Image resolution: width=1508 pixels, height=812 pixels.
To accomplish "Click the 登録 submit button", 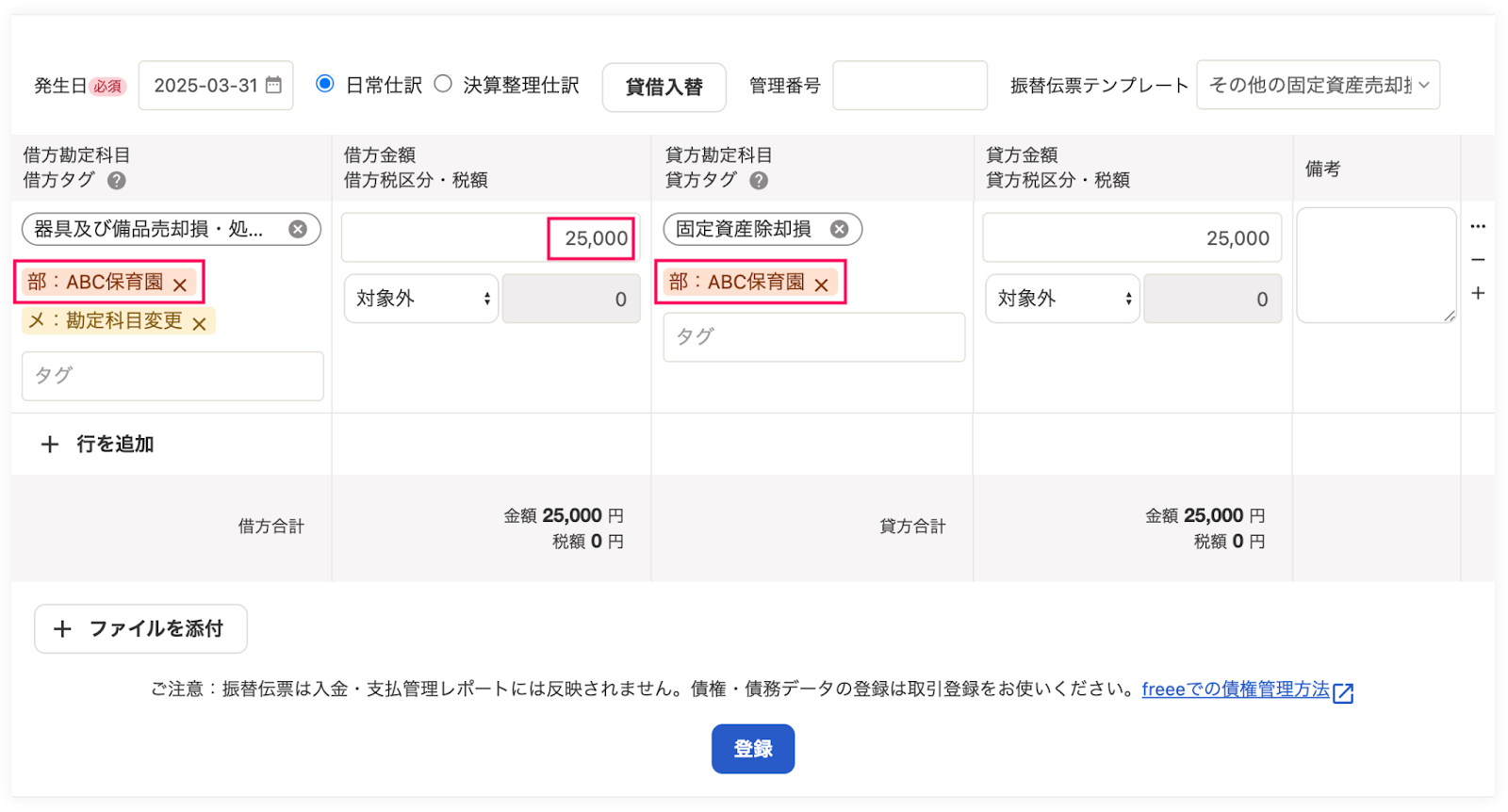I will [753, 749].
